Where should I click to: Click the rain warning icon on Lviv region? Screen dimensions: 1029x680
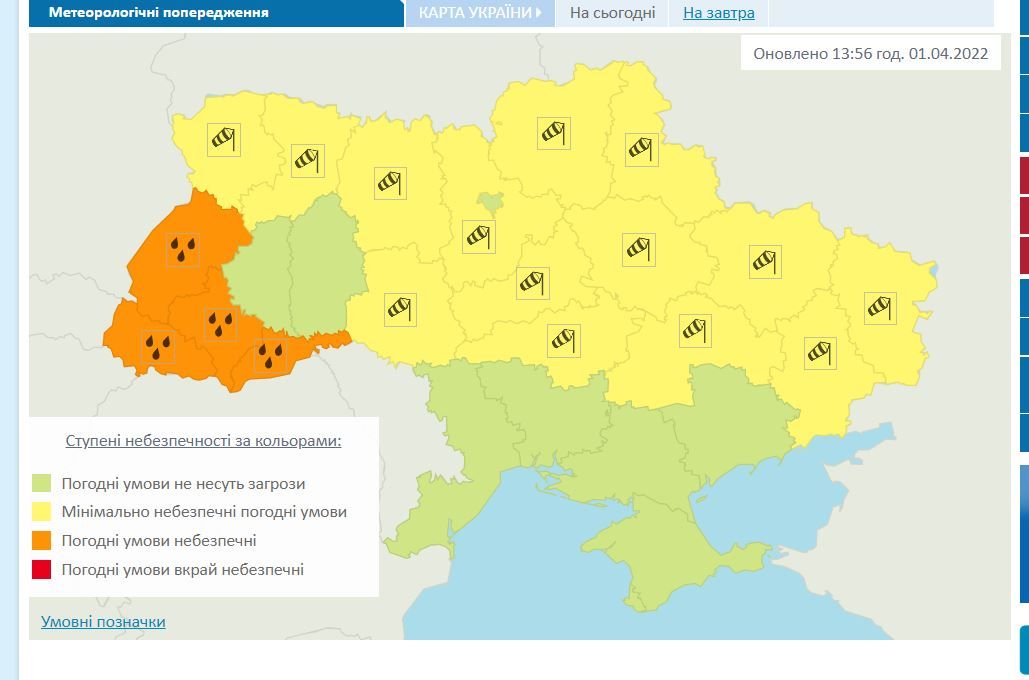pos(181,250)
